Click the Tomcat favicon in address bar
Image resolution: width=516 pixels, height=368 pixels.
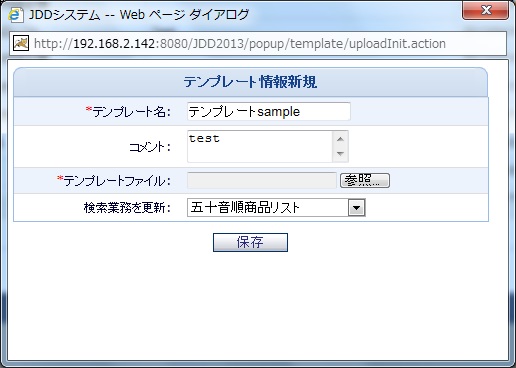click(x=21, y=43)
